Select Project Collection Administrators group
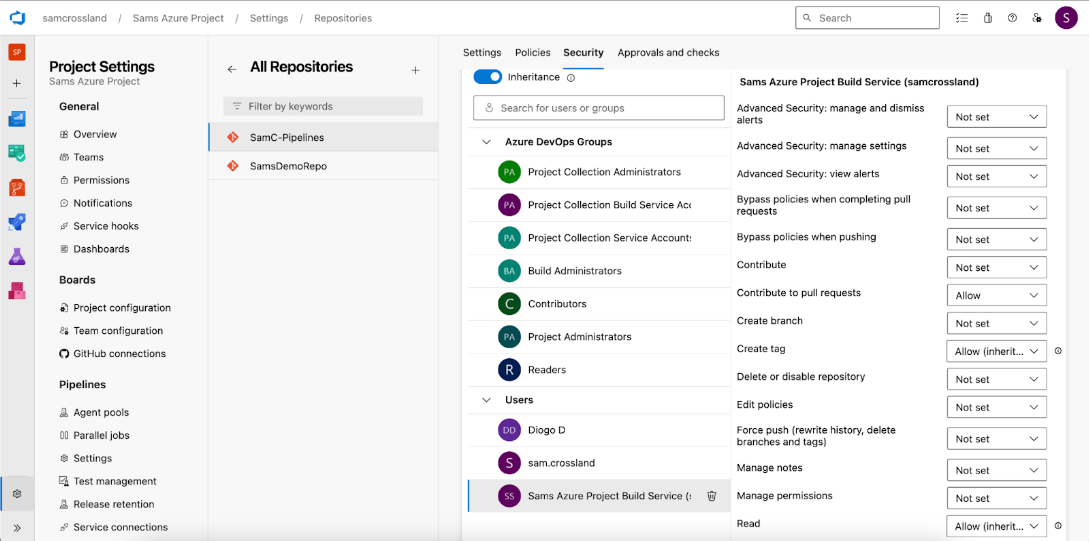The width and height of the screenshot is (1089, 541). point(597,172)
